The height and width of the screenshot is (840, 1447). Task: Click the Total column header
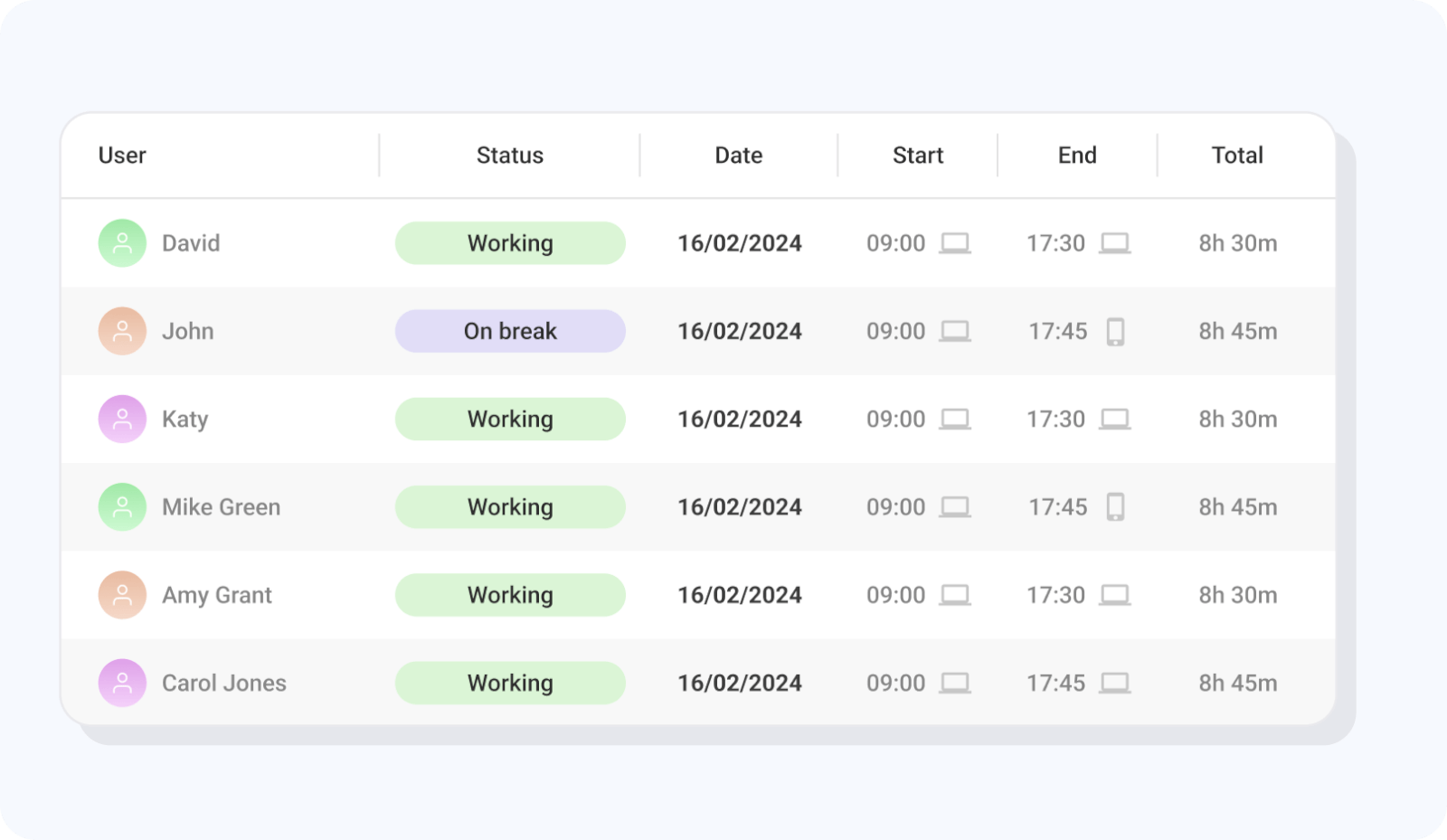tap(1236, 156)
